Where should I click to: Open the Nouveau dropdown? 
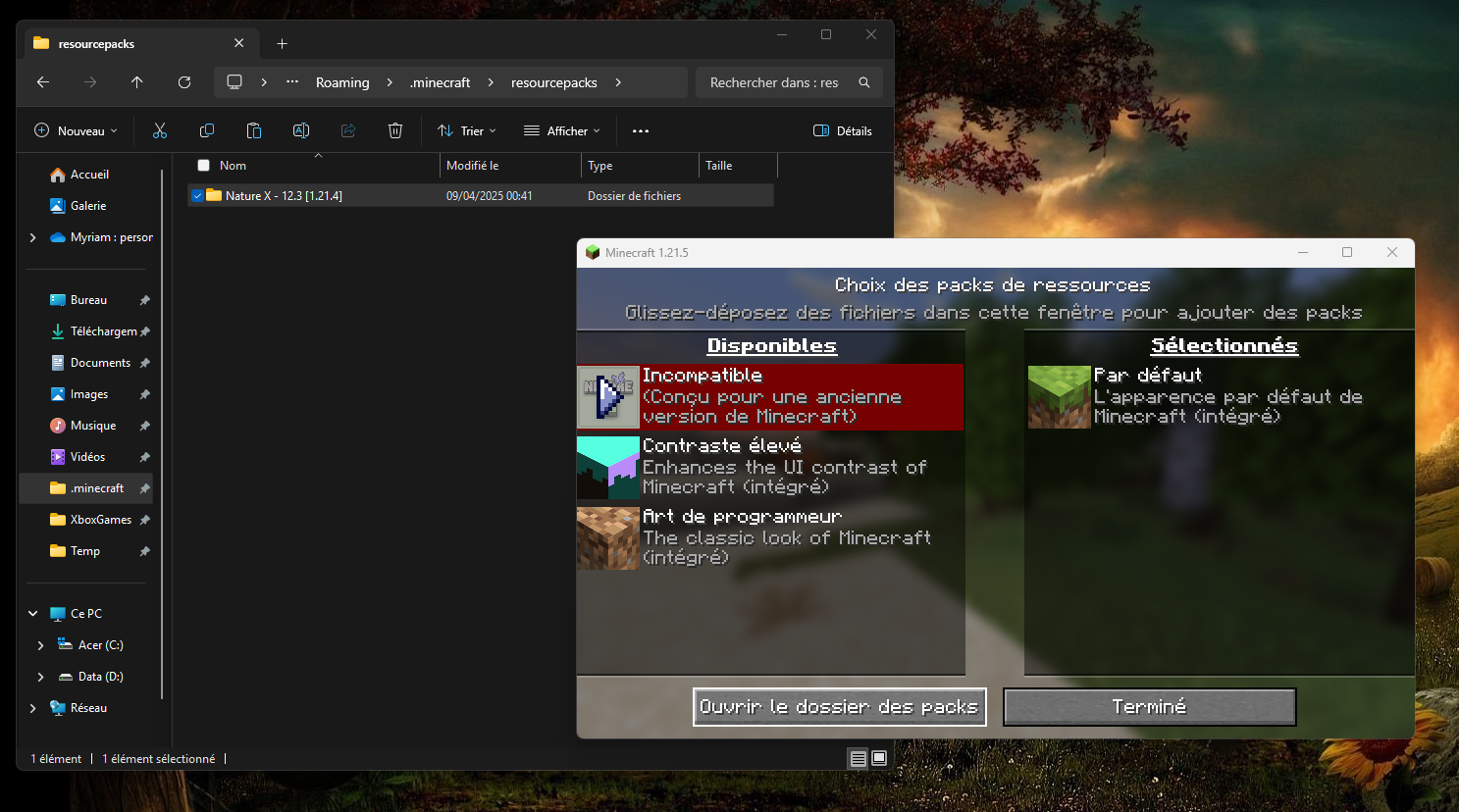click(76, 130)
